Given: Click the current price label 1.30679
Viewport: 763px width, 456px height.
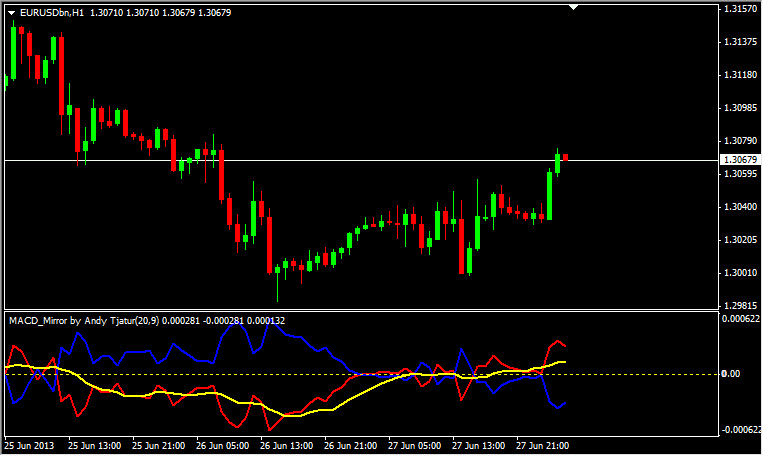Looking at the screenshot, I should click(740, 160).
